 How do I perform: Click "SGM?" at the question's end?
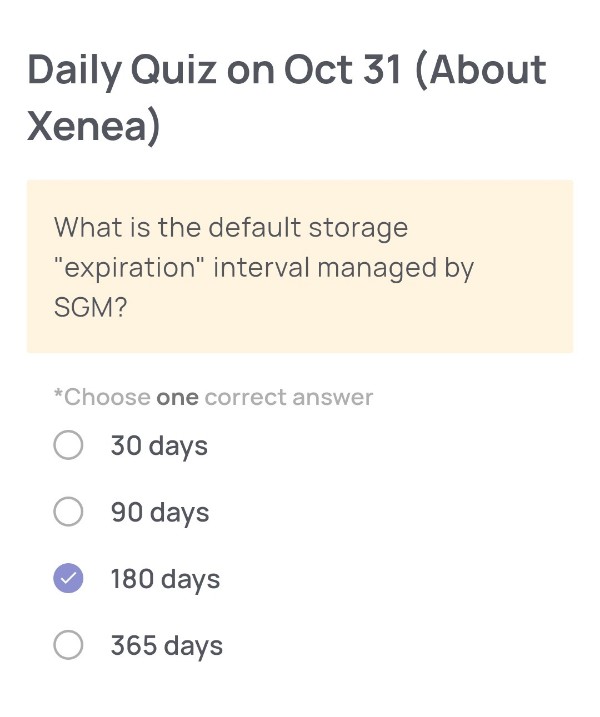(x=90, y=308)
